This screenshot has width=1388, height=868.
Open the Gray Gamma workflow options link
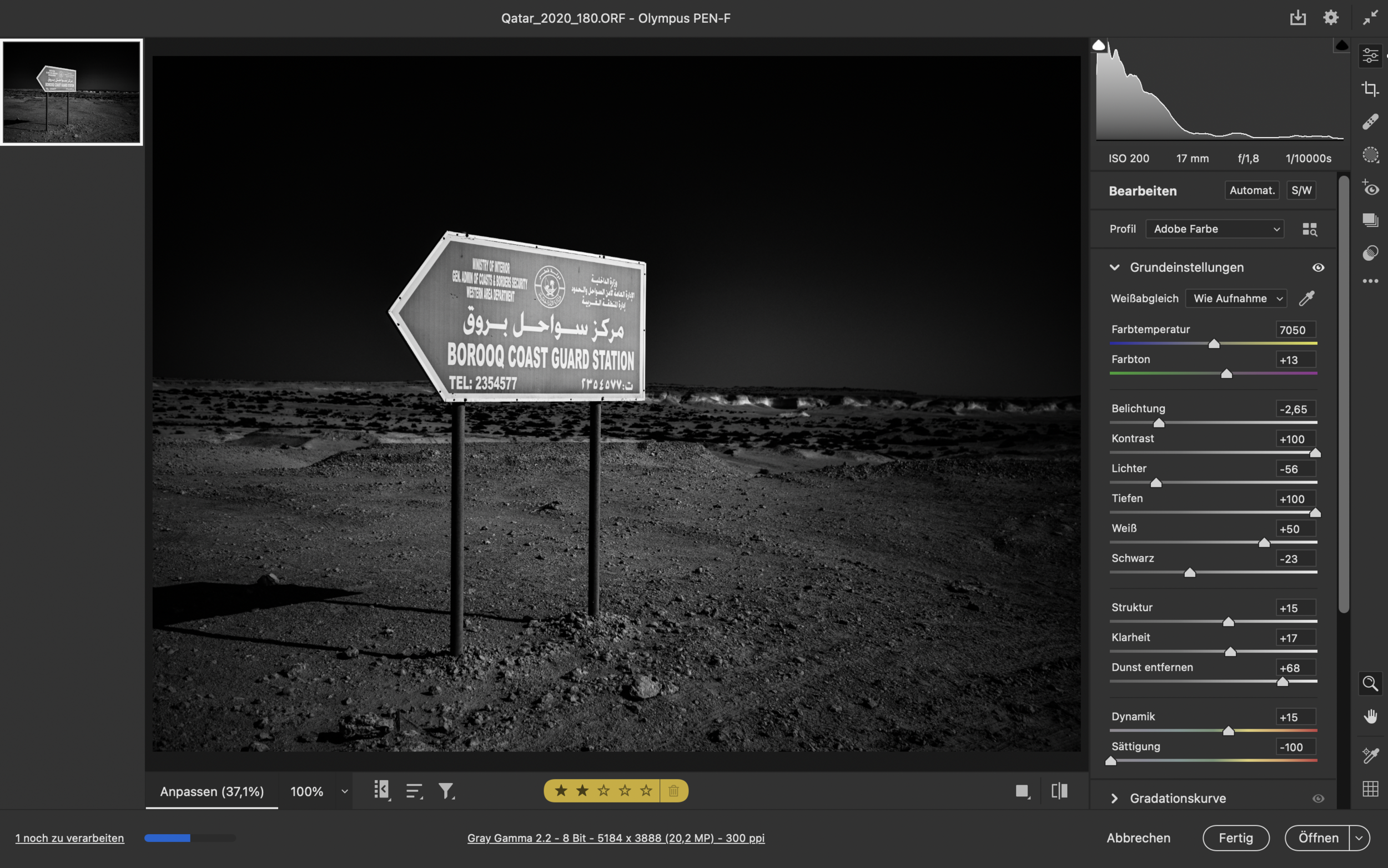point(616,838)
